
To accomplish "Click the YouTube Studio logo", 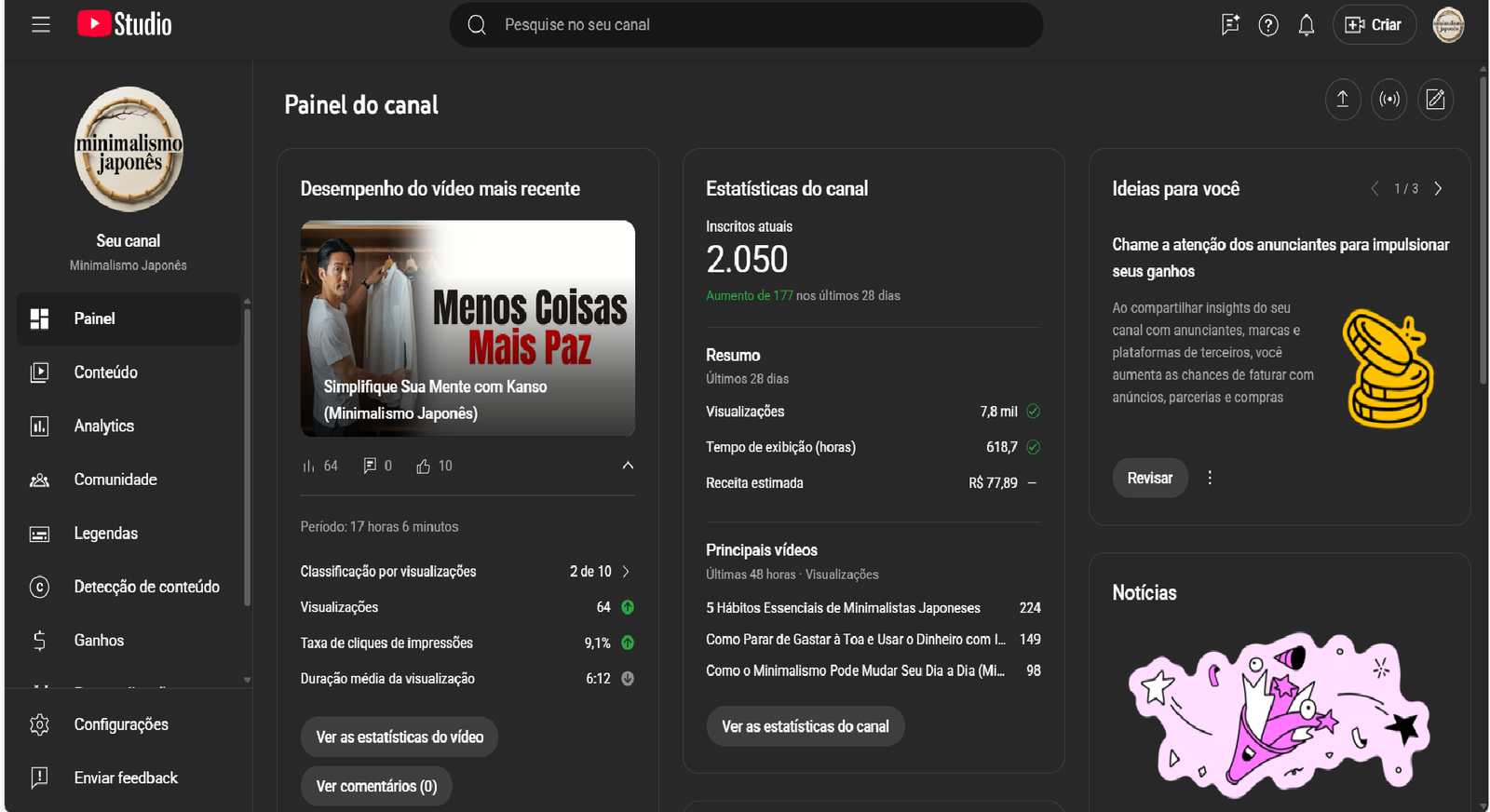I will tap(125, 24).
